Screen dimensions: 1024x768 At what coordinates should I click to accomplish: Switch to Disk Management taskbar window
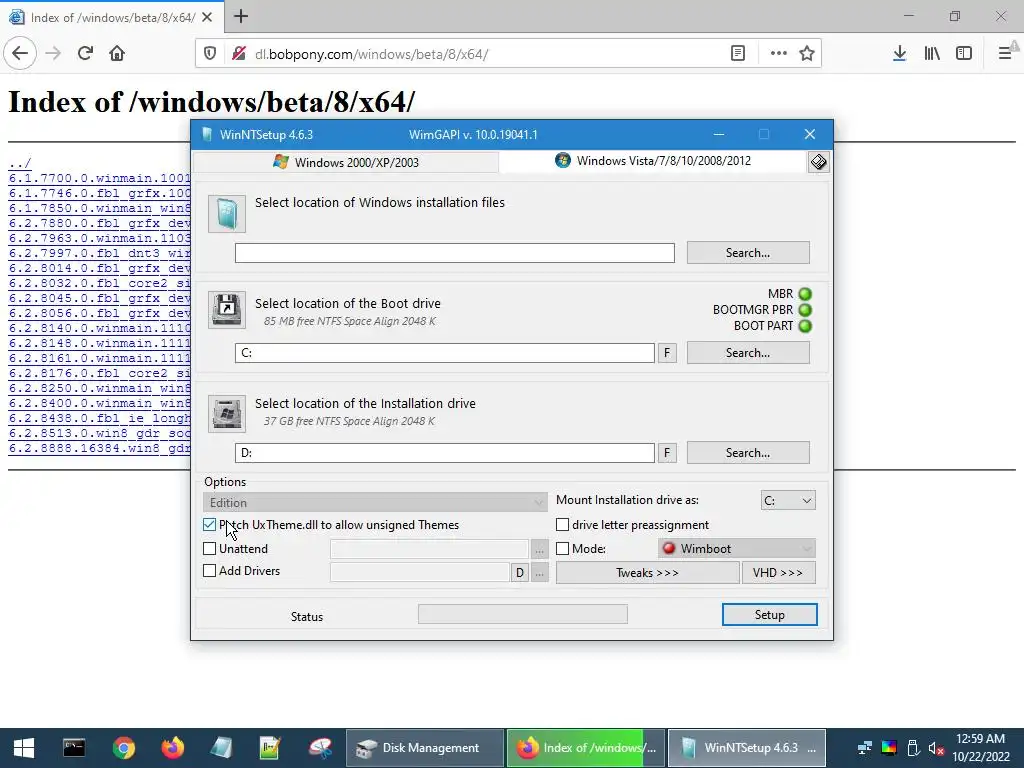(x=424, y=748)
